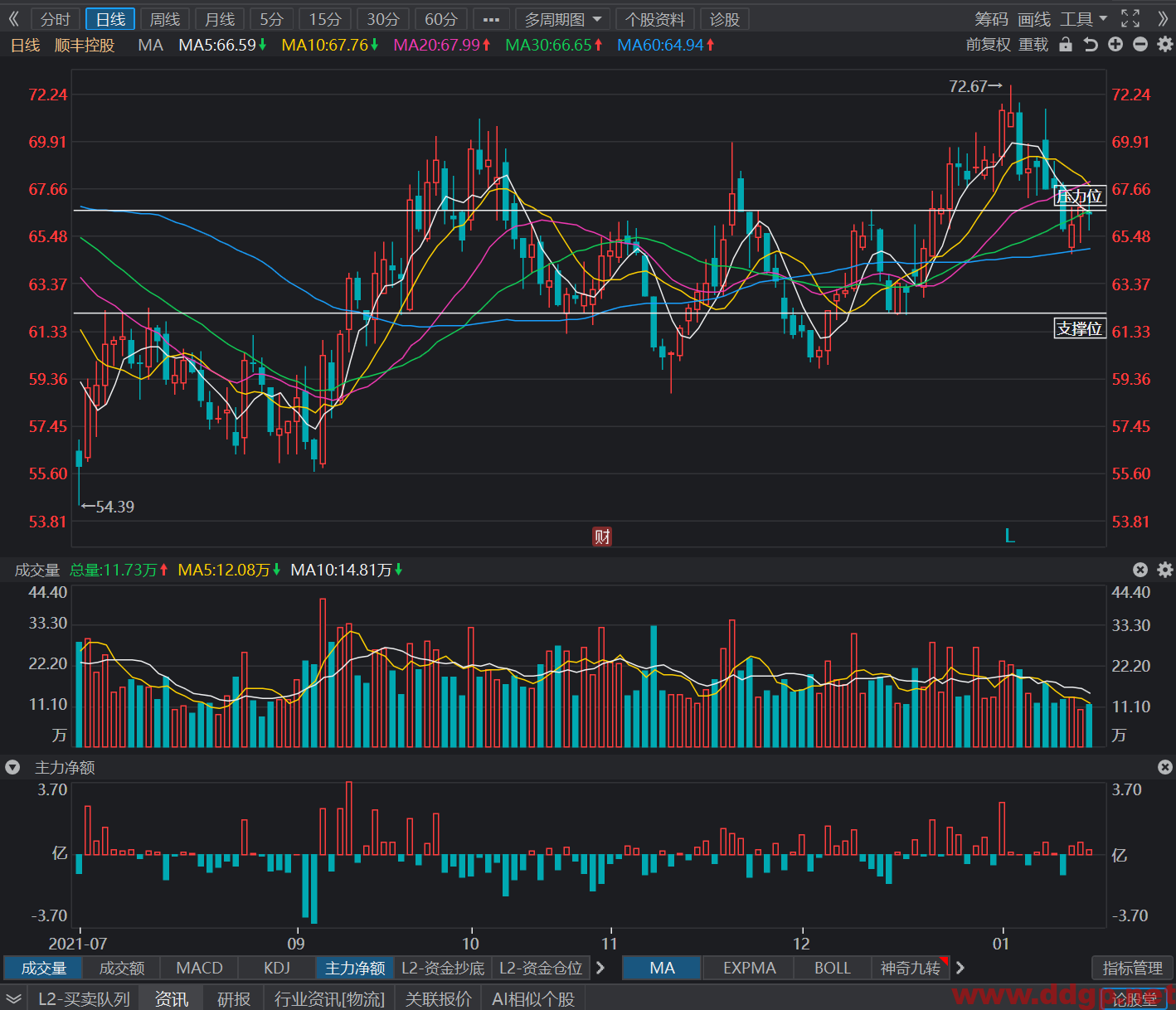Zoom in chart with plus icon

pyautogui.click(x=1115, y=45)
